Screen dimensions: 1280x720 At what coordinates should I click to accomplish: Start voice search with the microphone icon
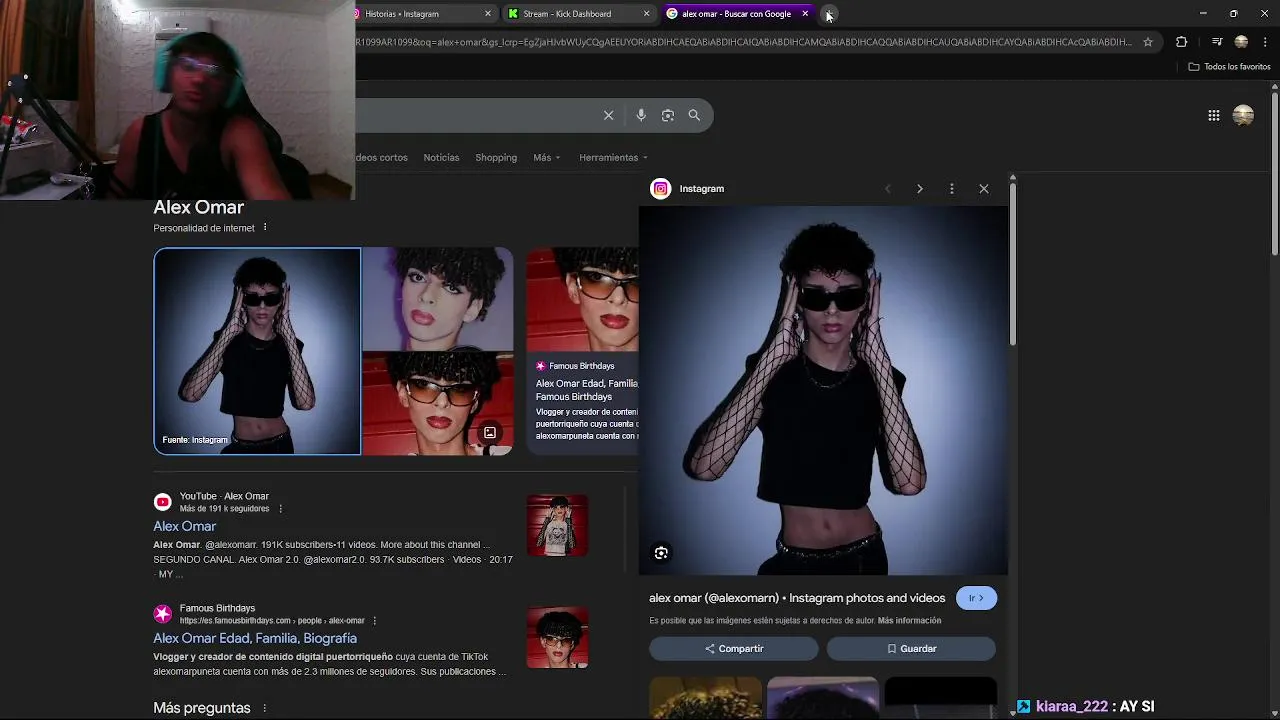(641, 115)
